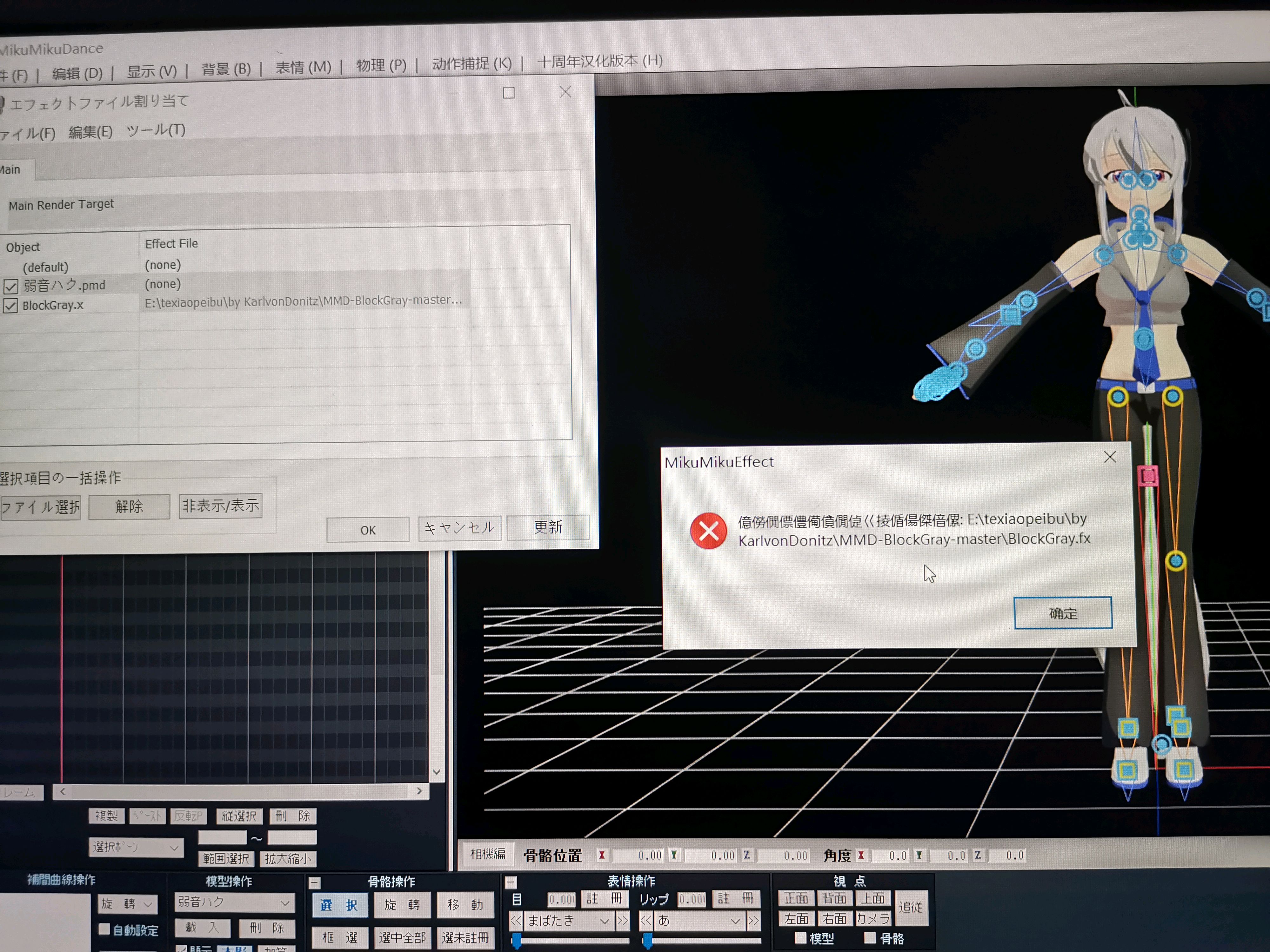Go to next lip expression with >> arrow

tap(753, 921)
